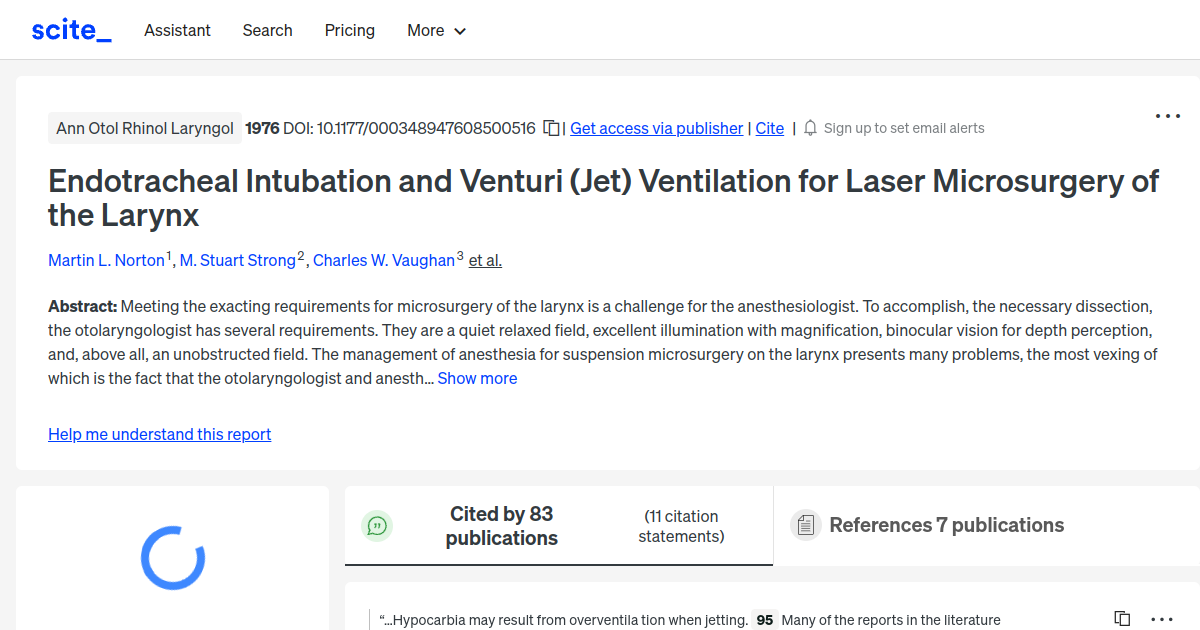
Task: Open Get access via publisher
Action: (656, 128)
